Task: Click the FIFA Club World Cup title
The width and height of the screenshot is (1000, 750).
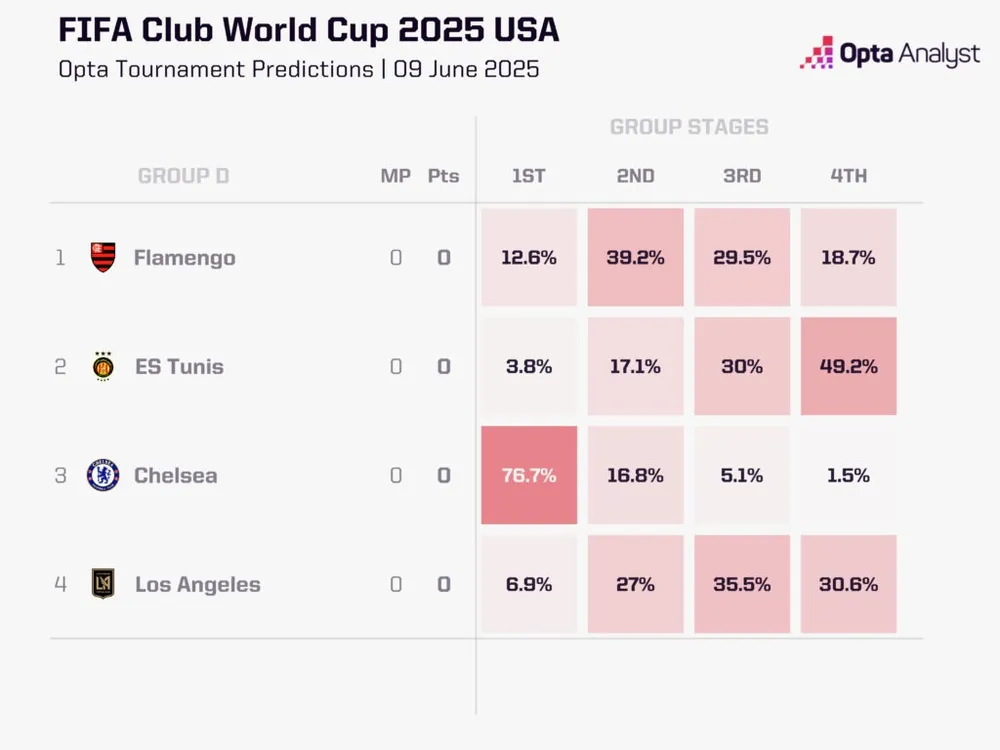Action: pyautogui.click(x=308, y=31)
